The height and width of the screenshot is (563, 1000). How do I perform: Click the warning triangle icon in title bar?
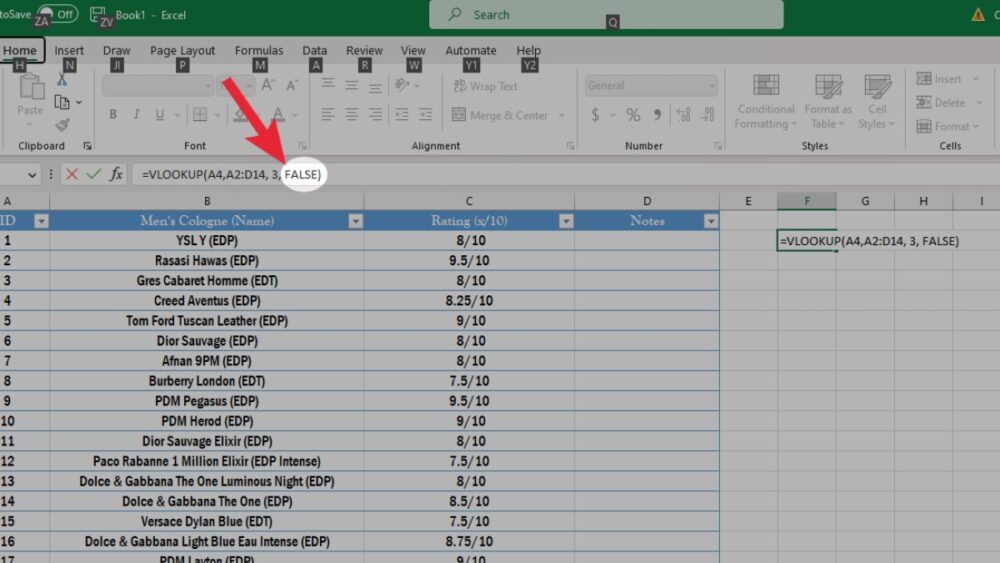pos(978,14)
